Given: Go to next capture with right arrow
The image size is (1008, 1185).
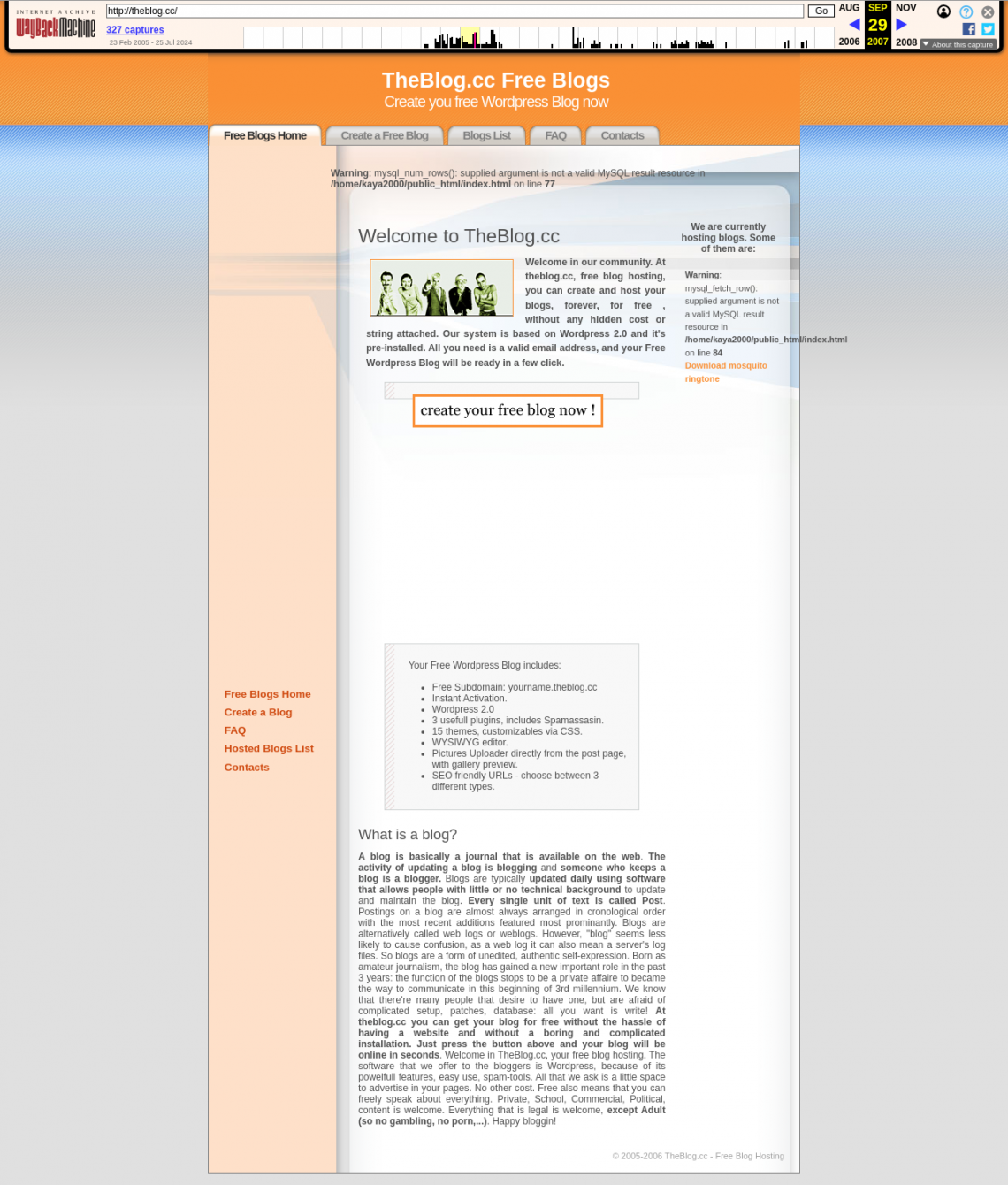Looking at the screenshot, I should [901, 25].
